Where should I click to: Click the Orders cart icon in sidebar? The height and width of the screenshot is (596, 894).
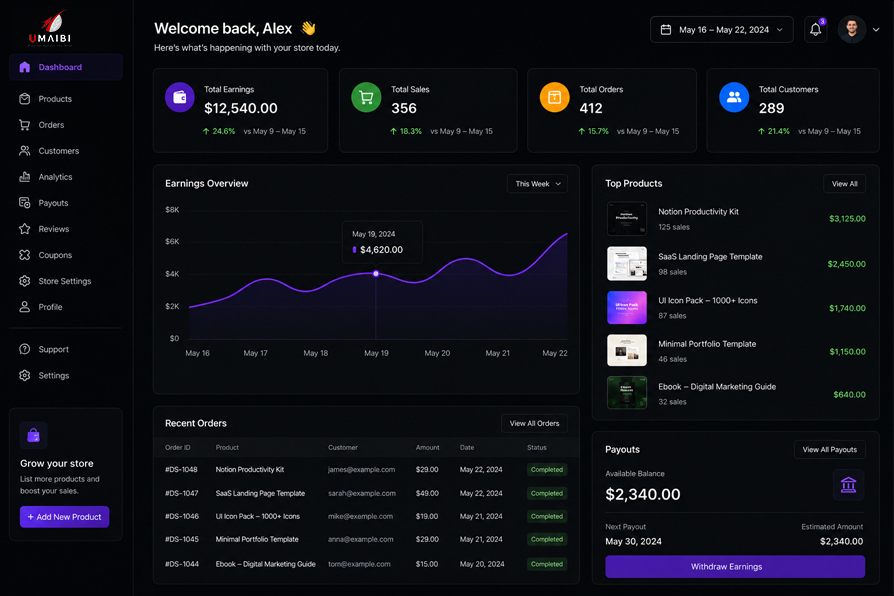25,125
